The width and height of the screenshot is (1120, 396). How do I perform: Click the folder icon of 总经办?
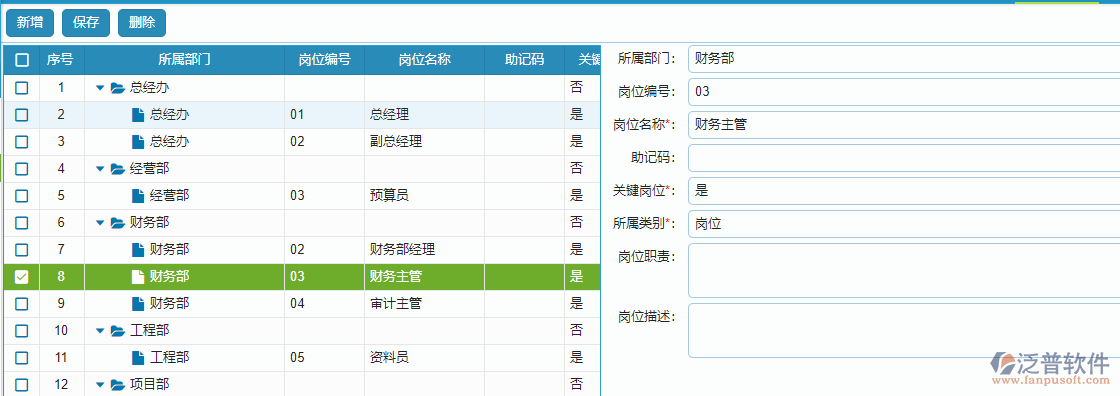coord(118,88)
